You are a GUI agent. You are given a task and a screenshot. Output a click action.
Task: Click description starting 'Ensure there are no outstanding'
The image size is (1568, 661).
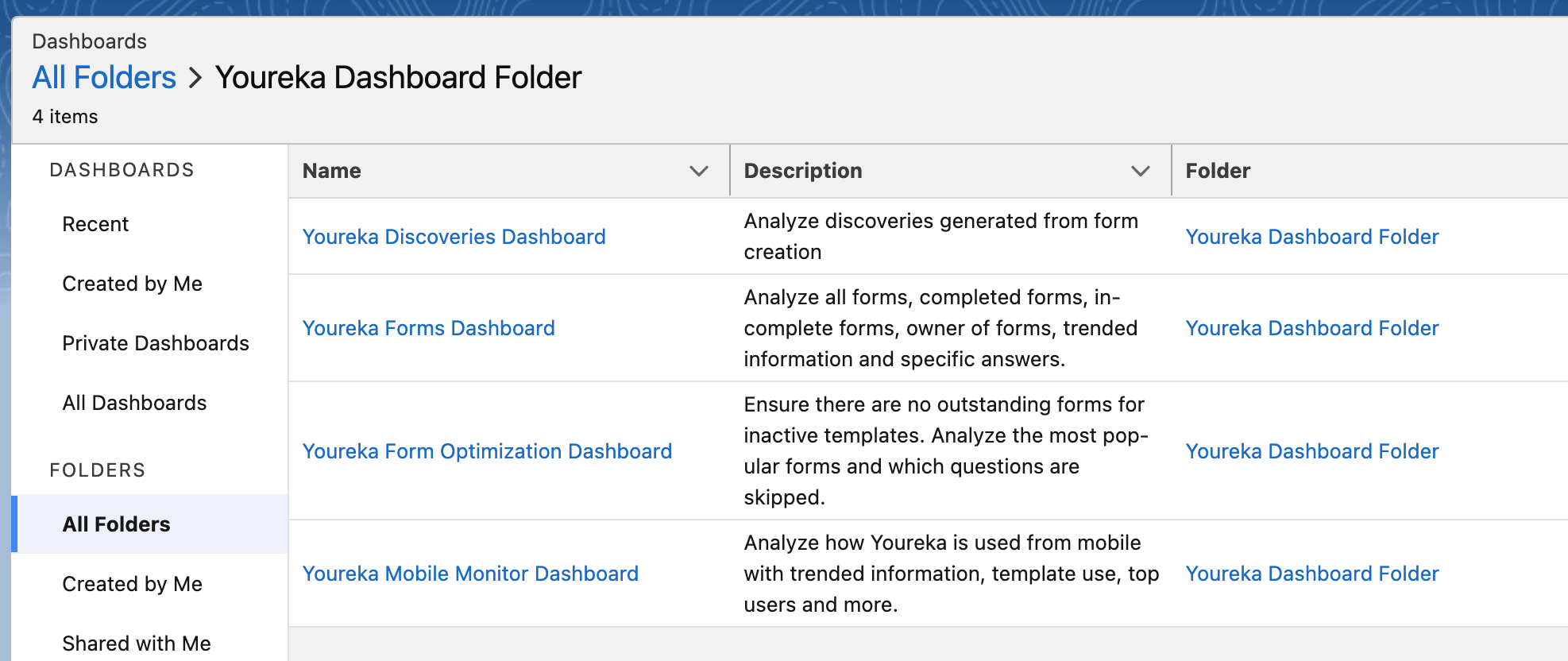coord(946,450)
